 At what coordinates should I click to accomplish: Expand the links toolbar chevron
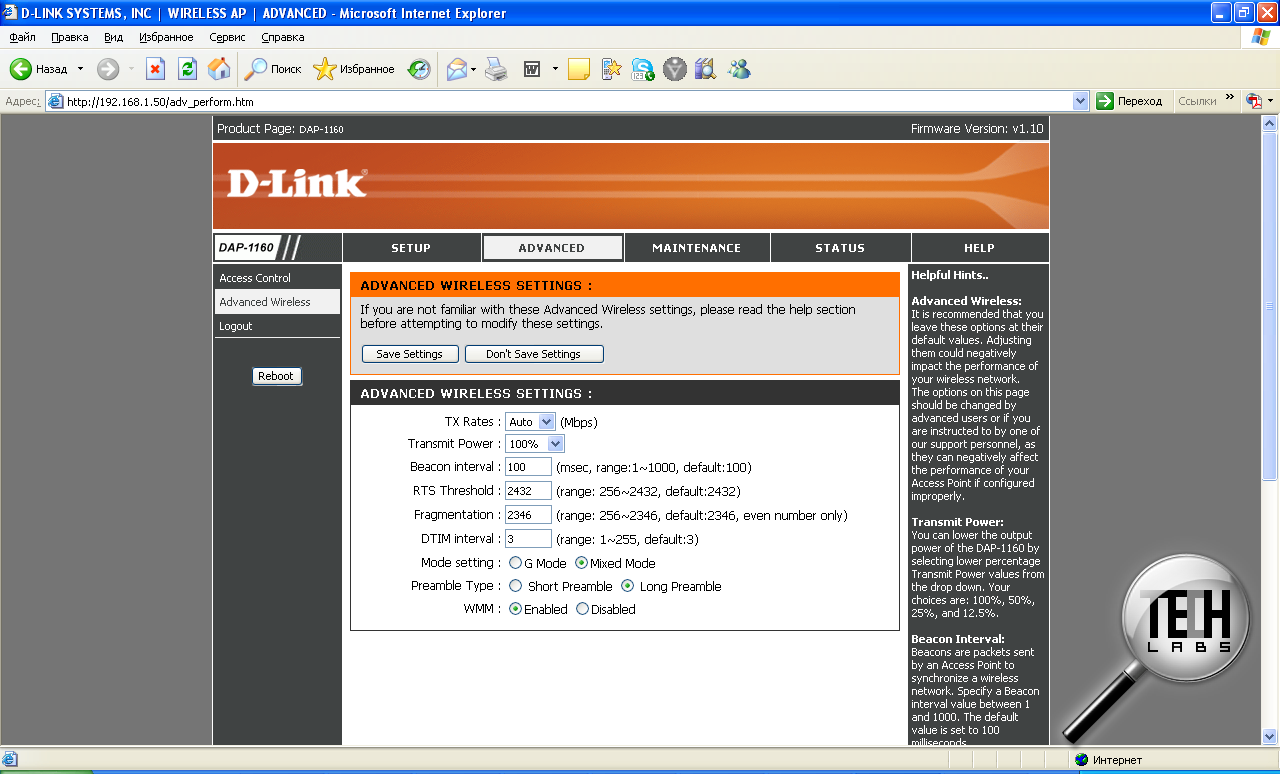coord(1230,98)
